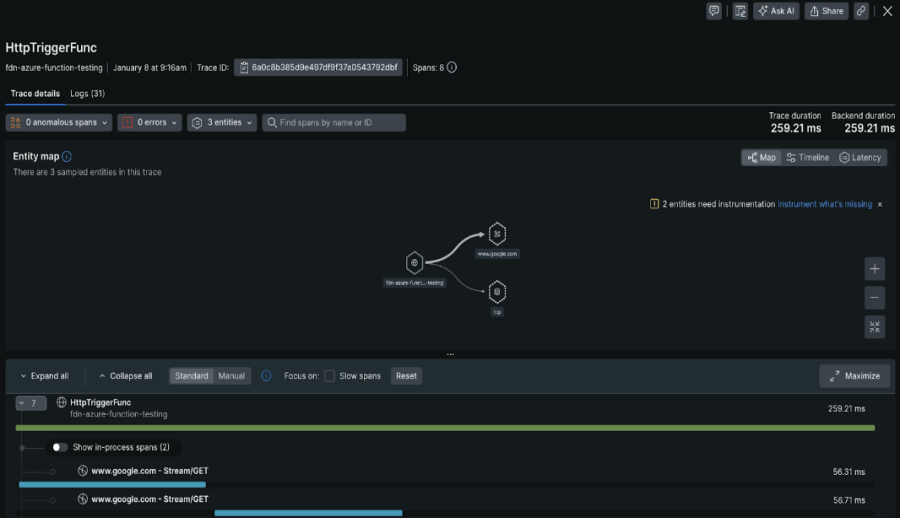Viewport: 900px width, 518px height.
Task: Click Collapse all spans
Action: (x=126, y=376)
